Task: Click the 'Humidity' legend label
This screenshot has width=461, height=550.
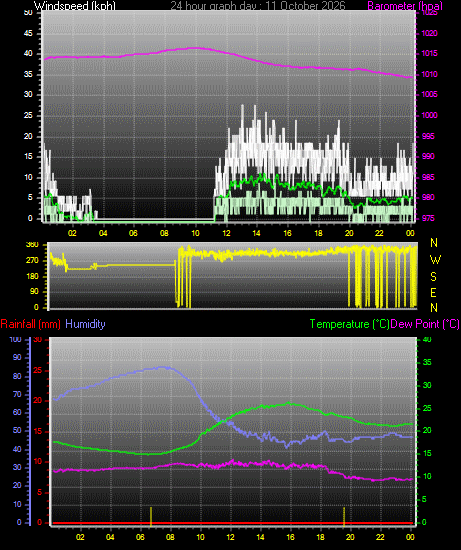Action: (85, 324)
